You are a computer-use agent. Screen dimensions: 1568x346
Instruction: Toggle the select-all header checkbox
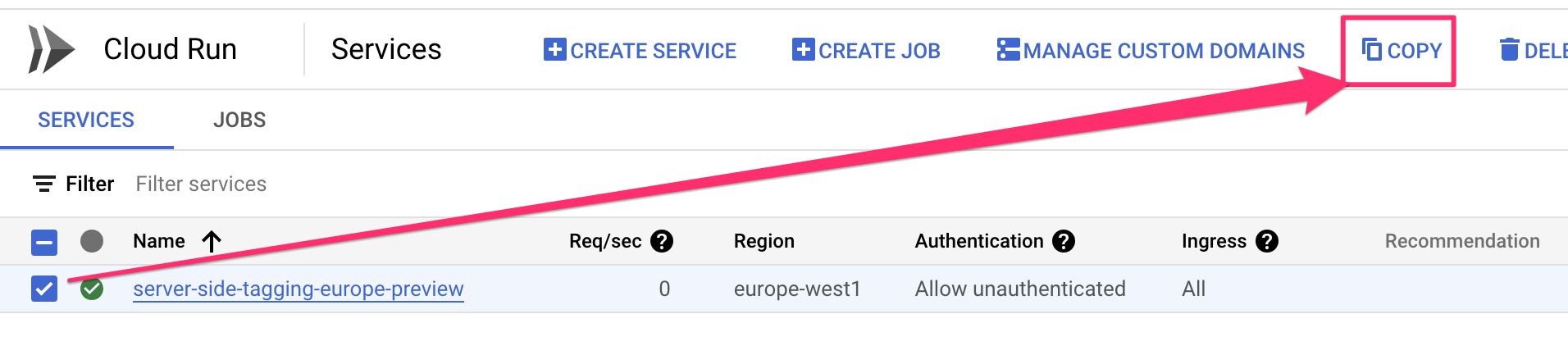coord(44,242)
